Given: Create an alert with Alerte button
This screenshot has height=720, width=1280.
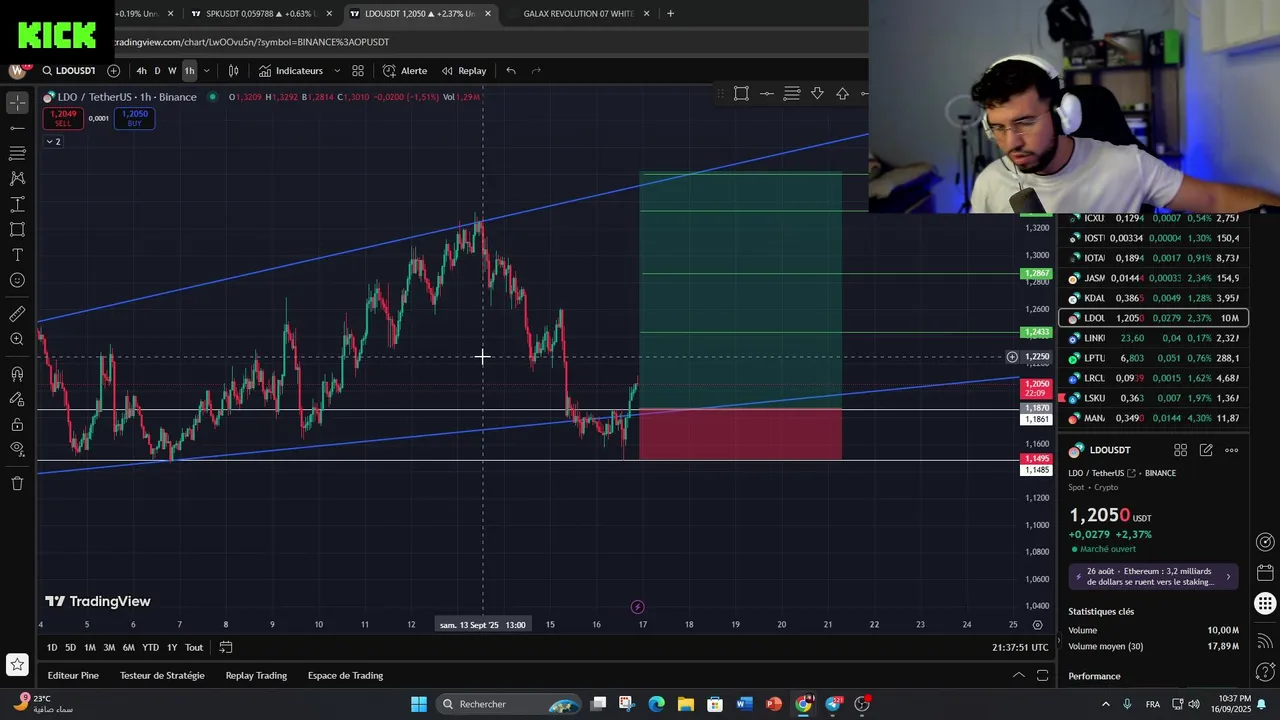Looking at the screenshot, I should [405, 71].
